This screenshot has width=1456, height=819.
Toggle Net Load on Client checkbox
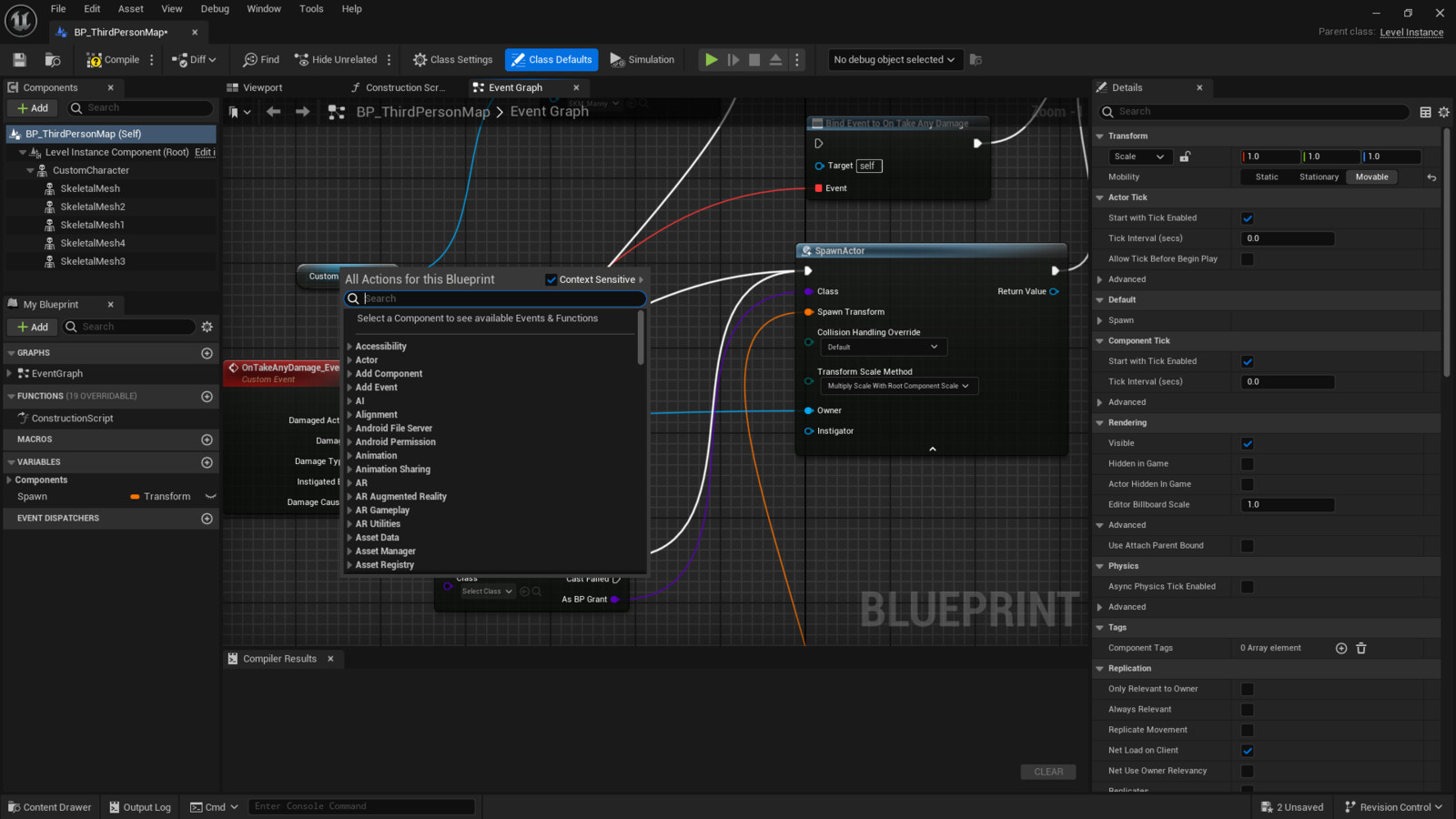(1248, 751)
